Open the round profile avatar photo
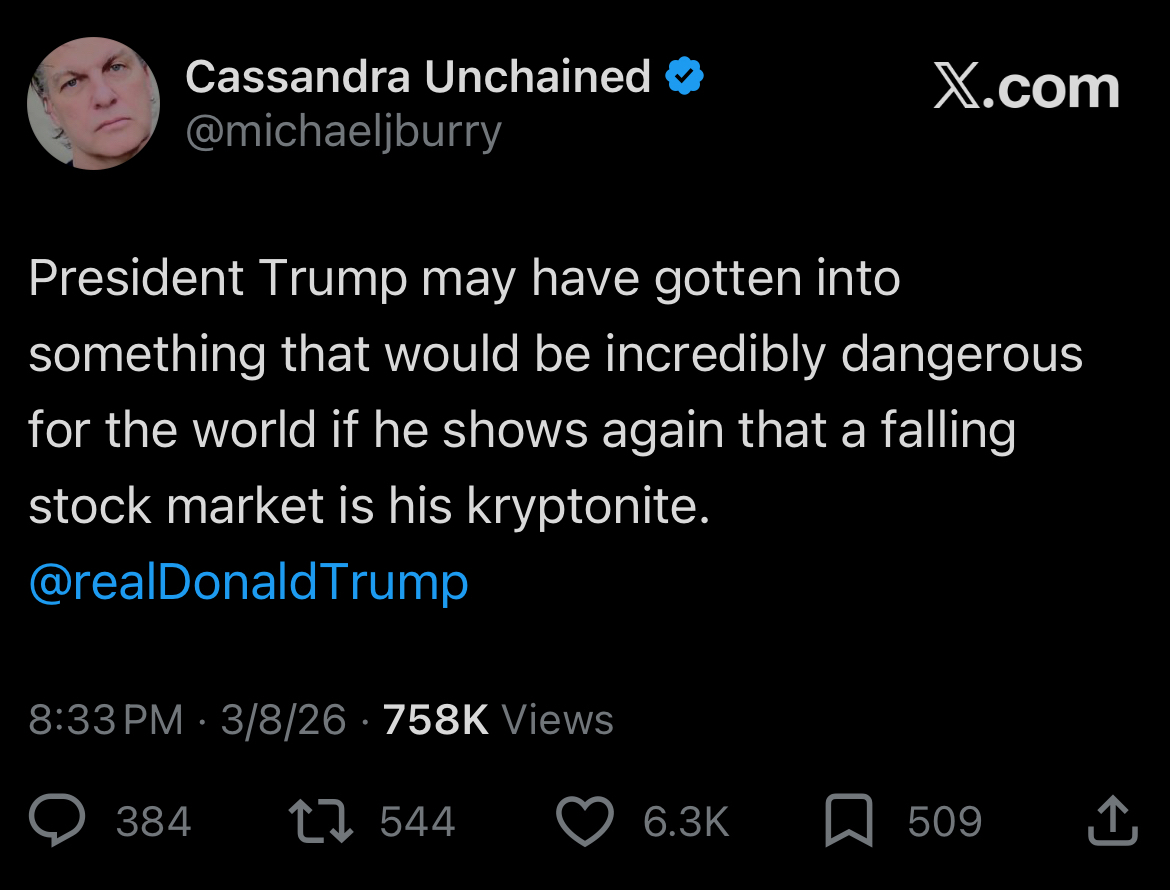Screen dimensions: 1170x890 point(93,104)
